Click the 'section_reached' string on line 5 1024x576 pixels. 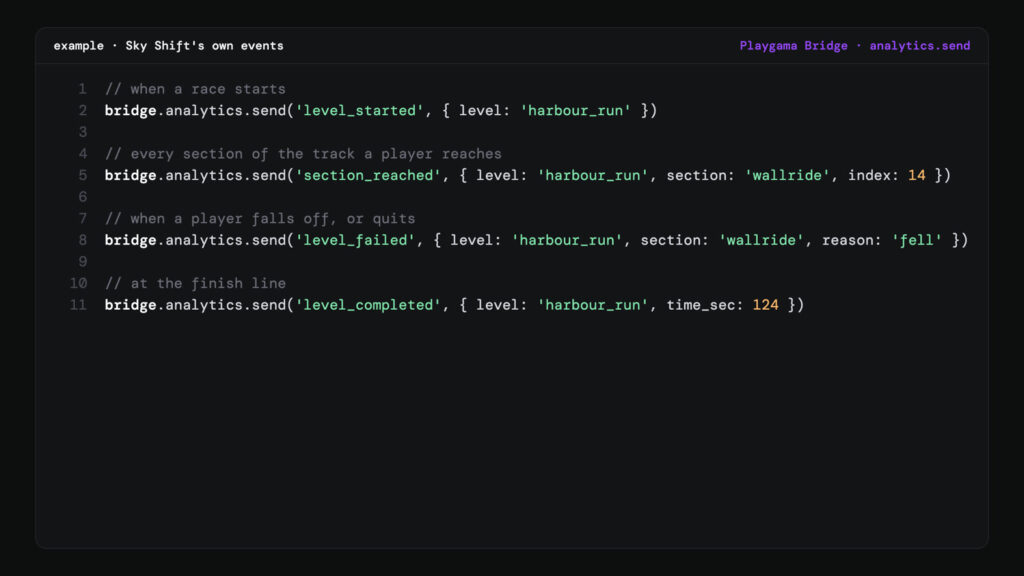tap(368, 176)
